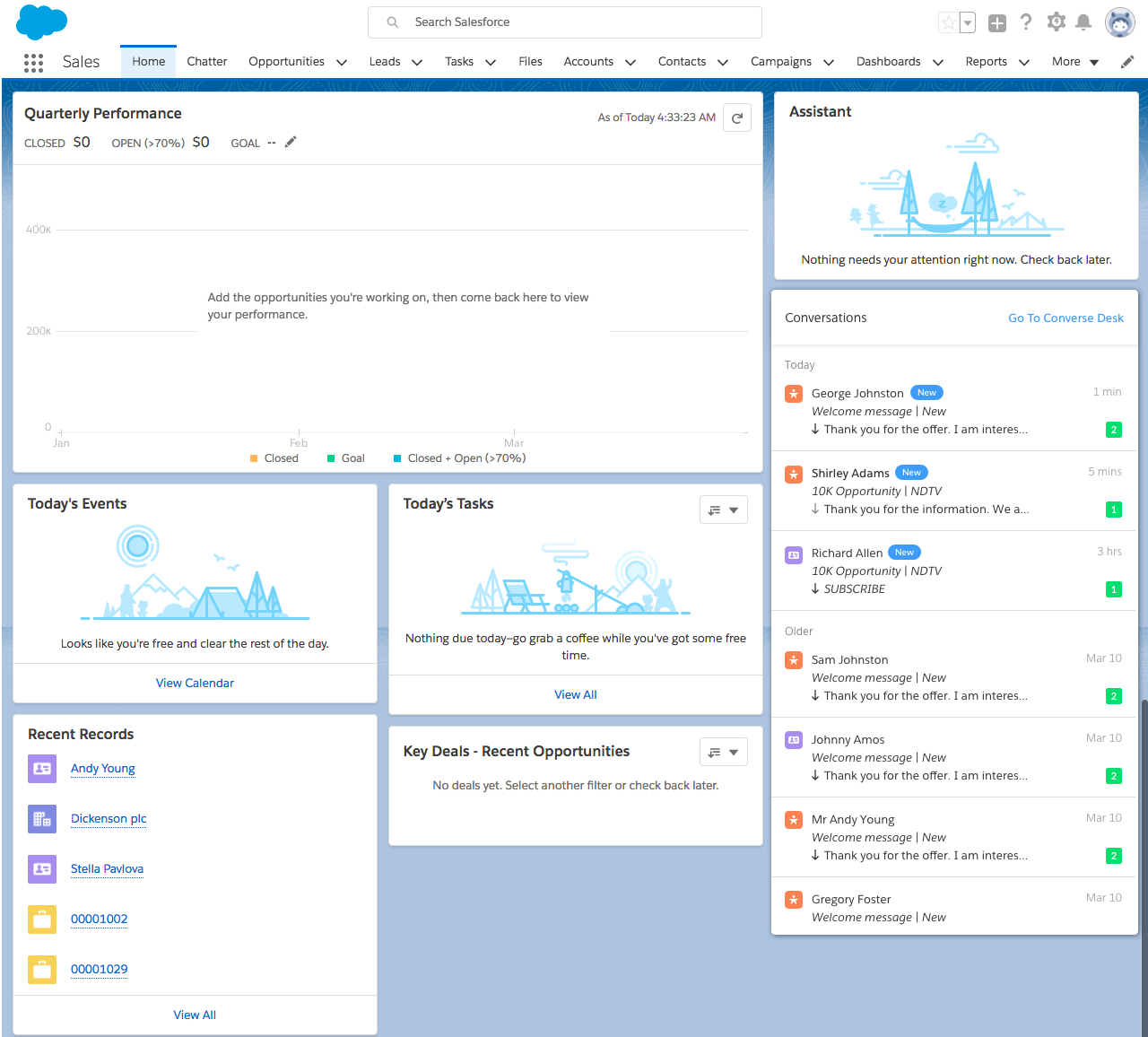Select the Home tab

[149, 62]
